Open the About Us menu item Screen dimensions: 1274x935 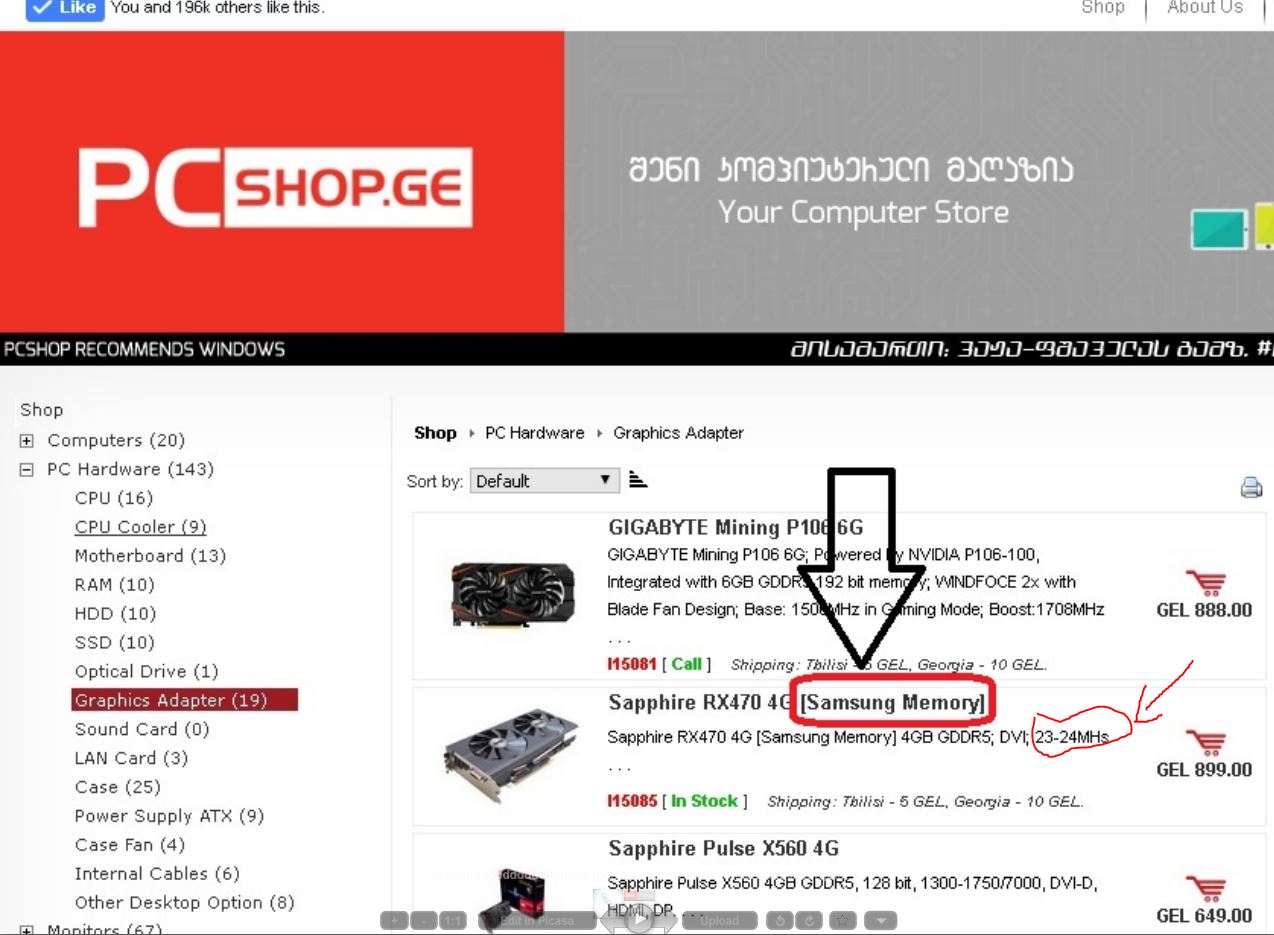click(1205, 8)
